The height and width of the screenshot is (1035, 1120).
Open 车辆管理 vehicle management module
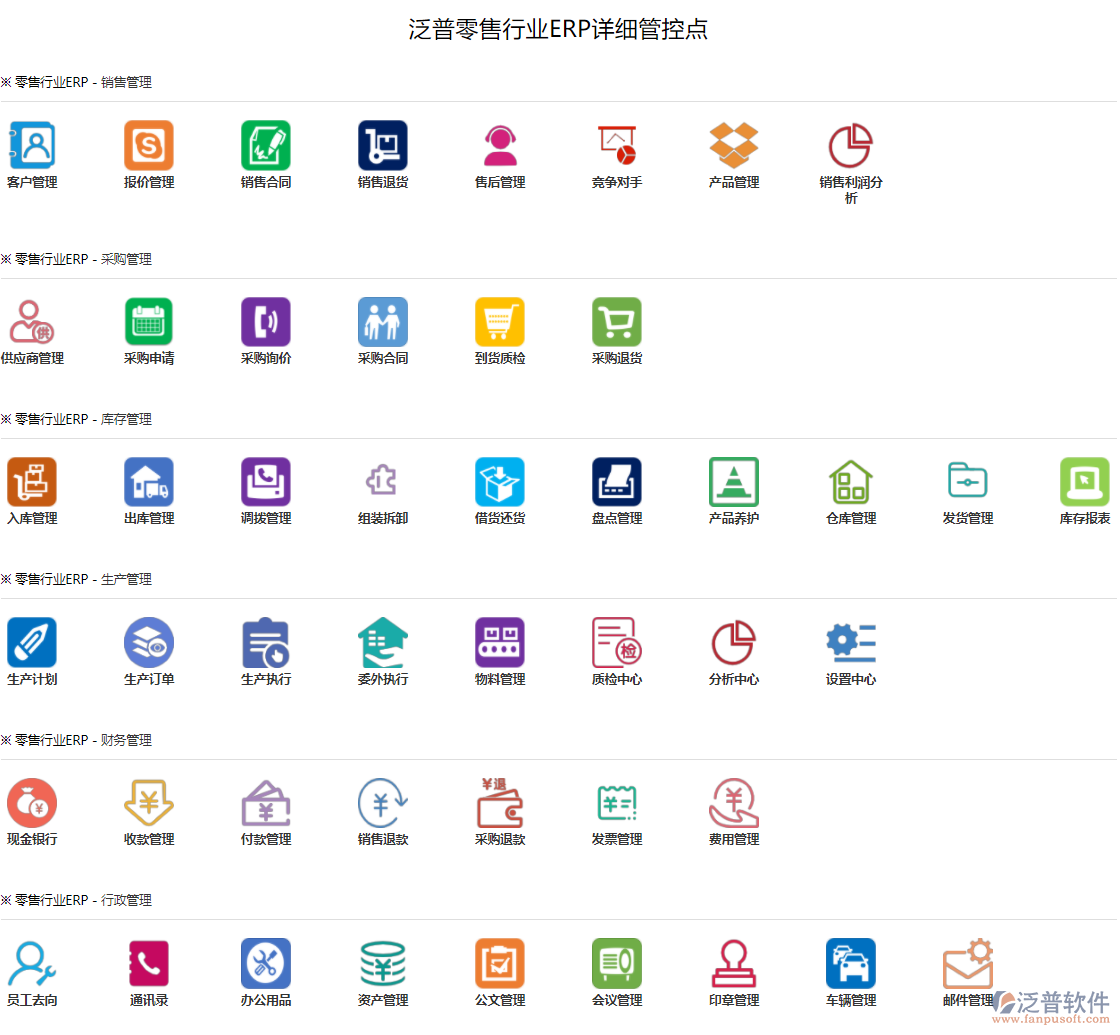point(850,963)
